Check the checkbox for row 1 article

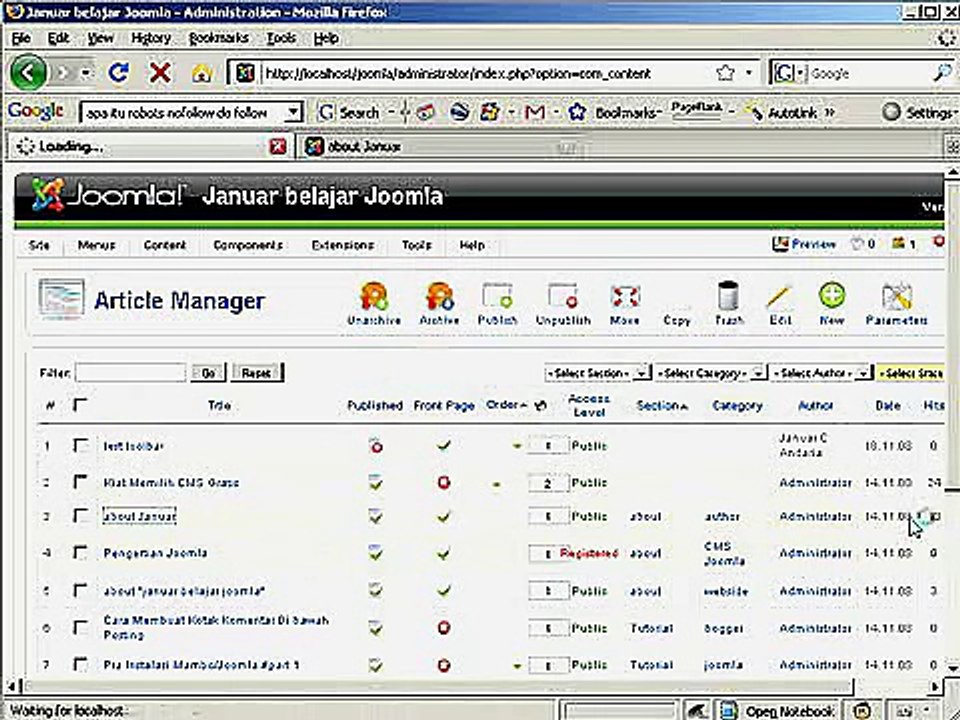click(80, 445)
